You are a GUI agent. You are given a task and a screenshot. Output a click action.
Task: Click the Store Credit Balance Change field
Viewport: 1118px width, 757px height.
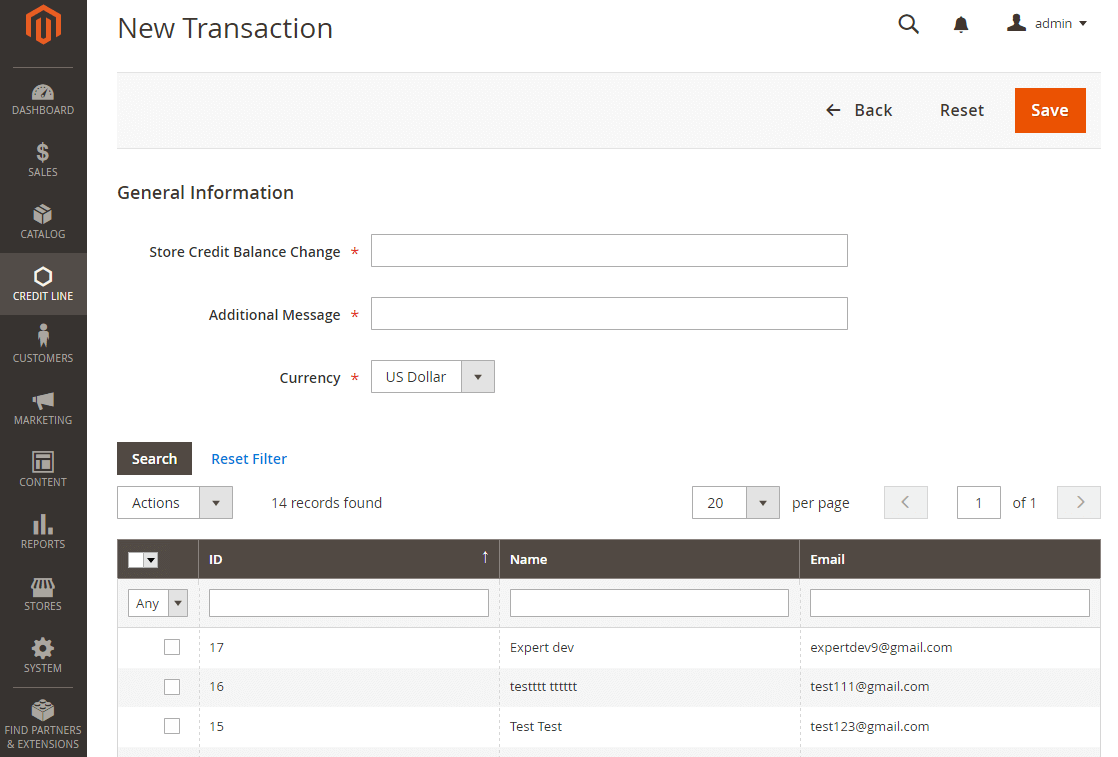click(609, 251)
